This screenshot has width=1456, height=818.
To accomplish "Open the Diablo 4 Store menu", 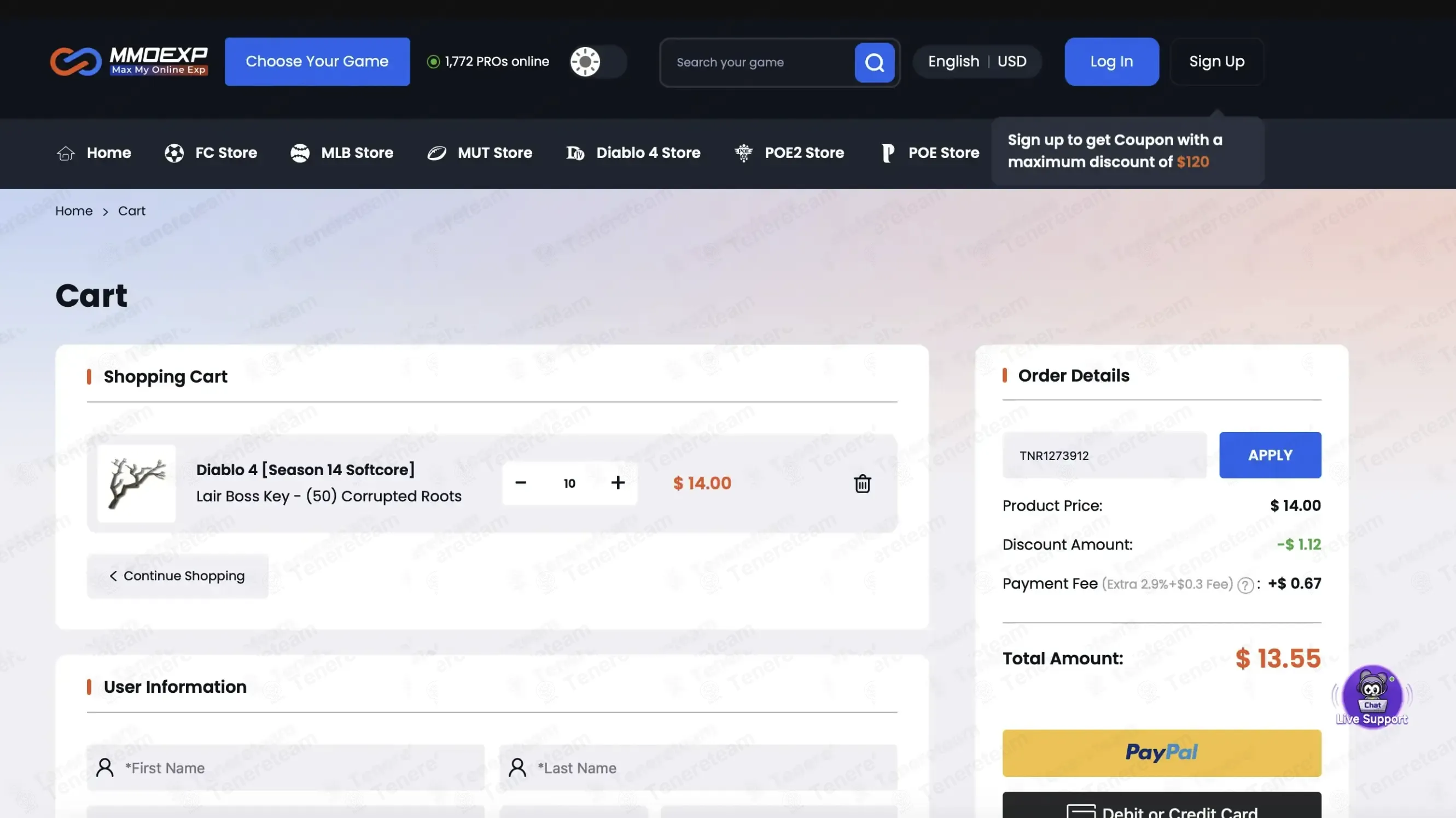I will (633, 153).
